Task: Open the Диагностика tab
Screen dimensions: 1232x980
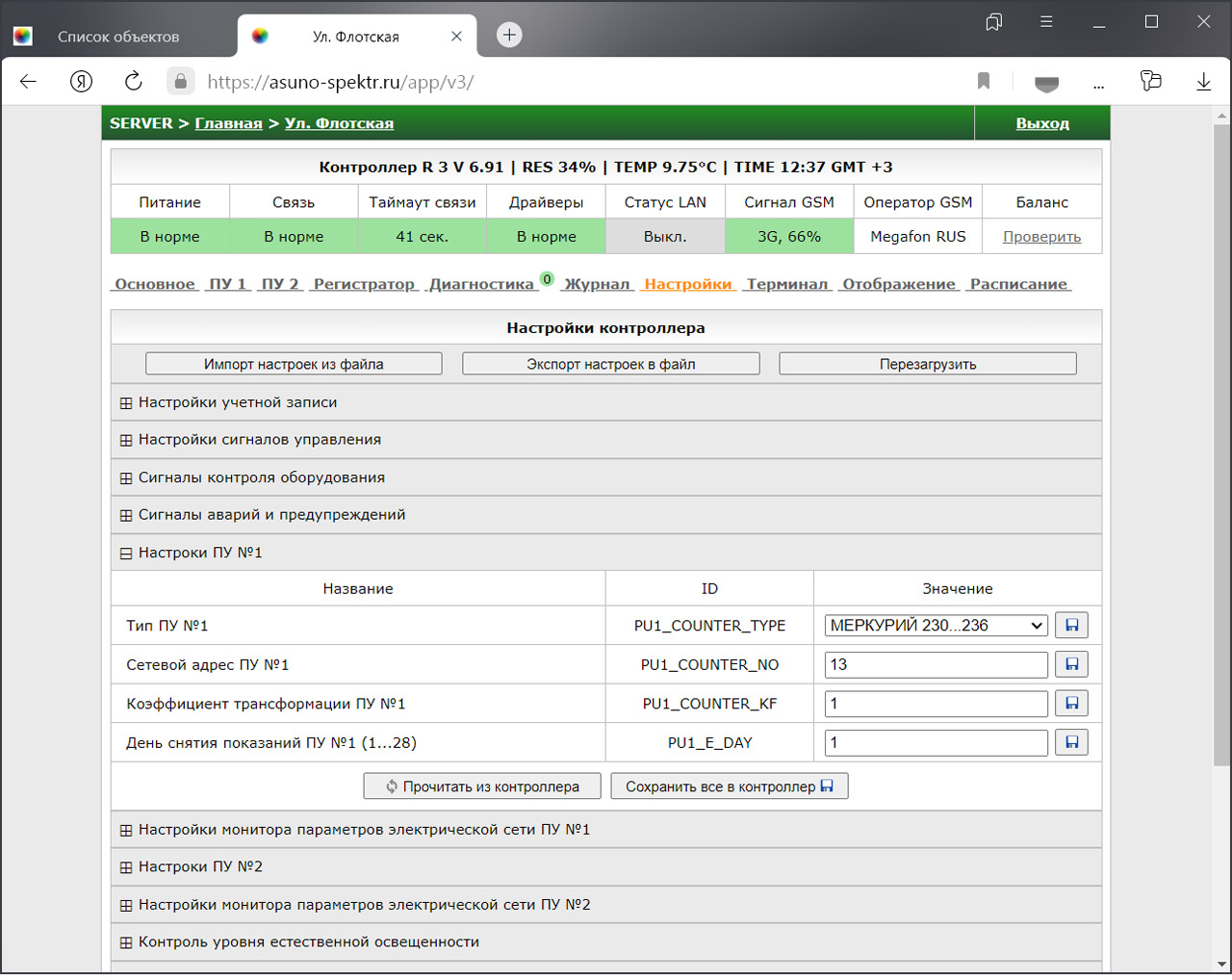Action: (x=481, y=284)
